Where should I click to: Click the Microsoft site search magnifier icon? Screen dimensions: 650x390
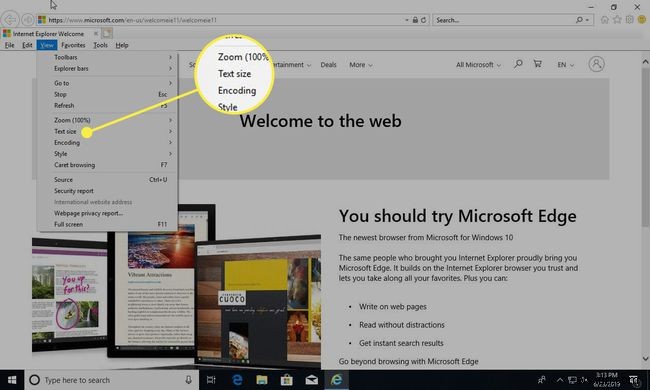coord(518,64)
